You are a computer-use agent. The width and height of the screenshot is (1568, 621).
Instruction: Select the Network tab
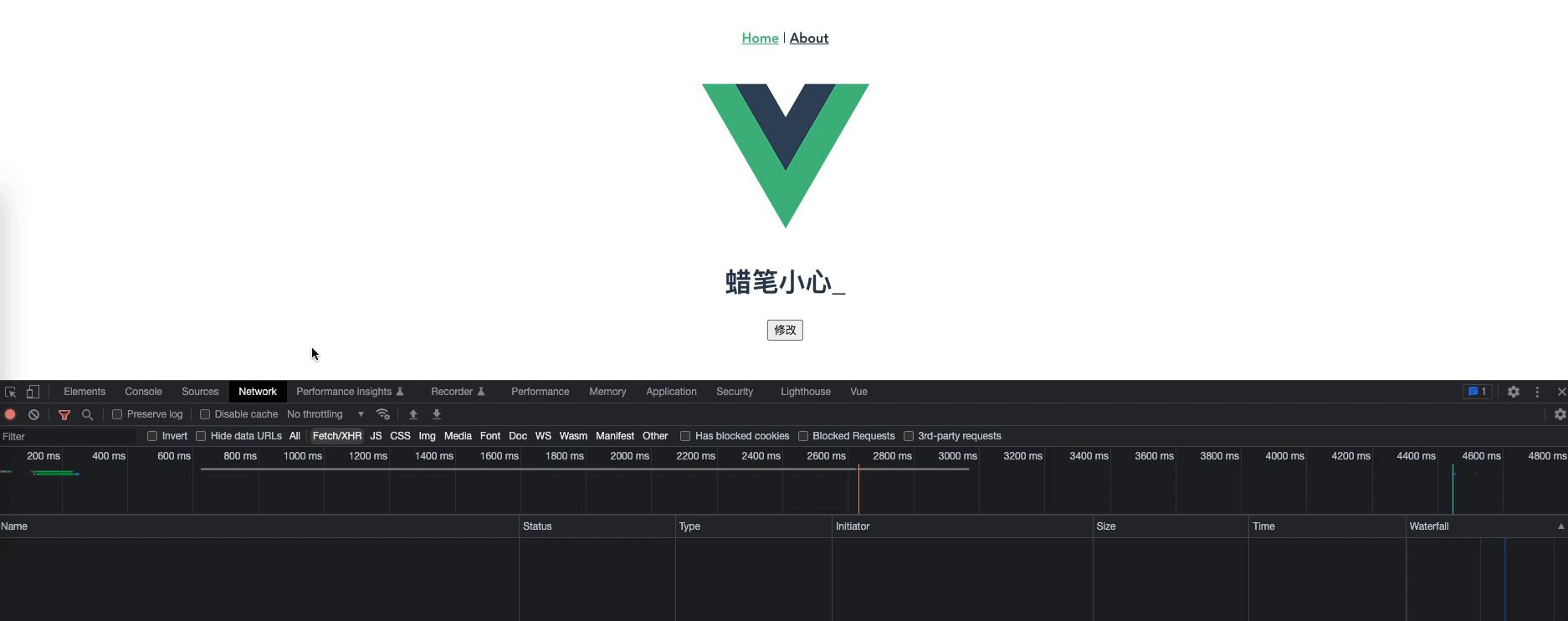(x=258, y=392)
